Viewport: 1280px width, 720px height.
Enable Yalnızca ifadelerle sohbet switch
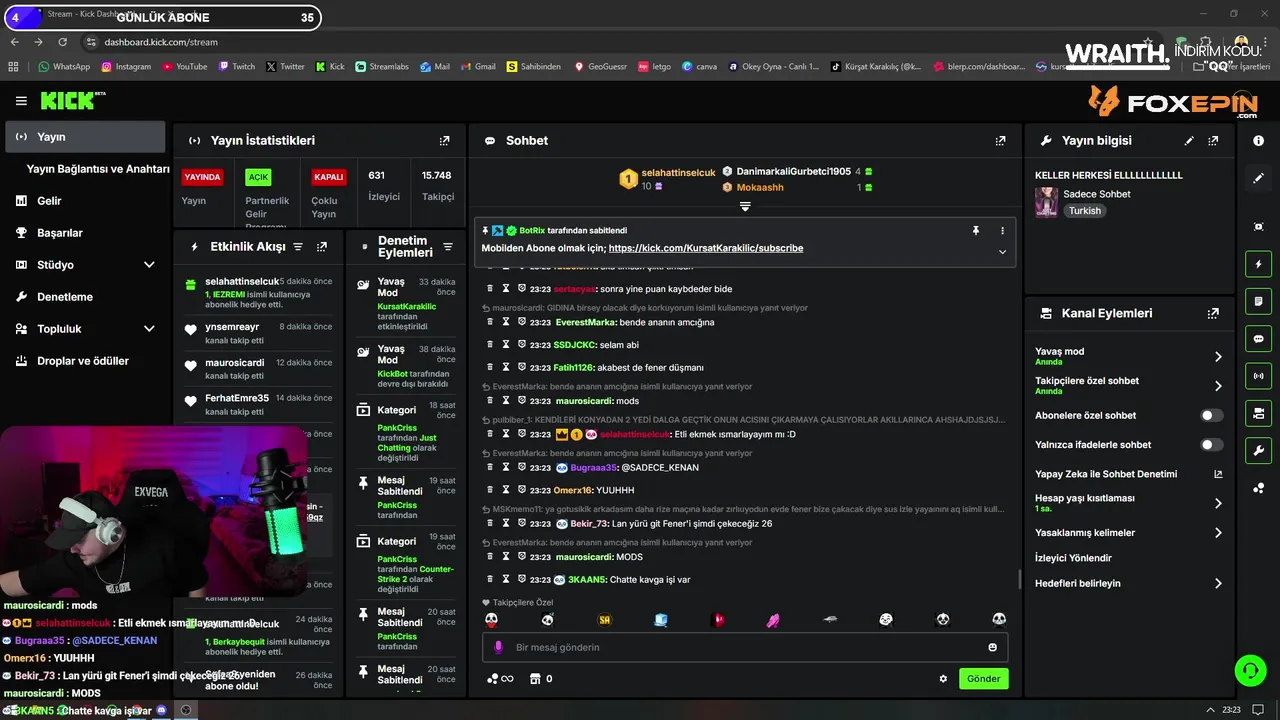(1211, 444)
